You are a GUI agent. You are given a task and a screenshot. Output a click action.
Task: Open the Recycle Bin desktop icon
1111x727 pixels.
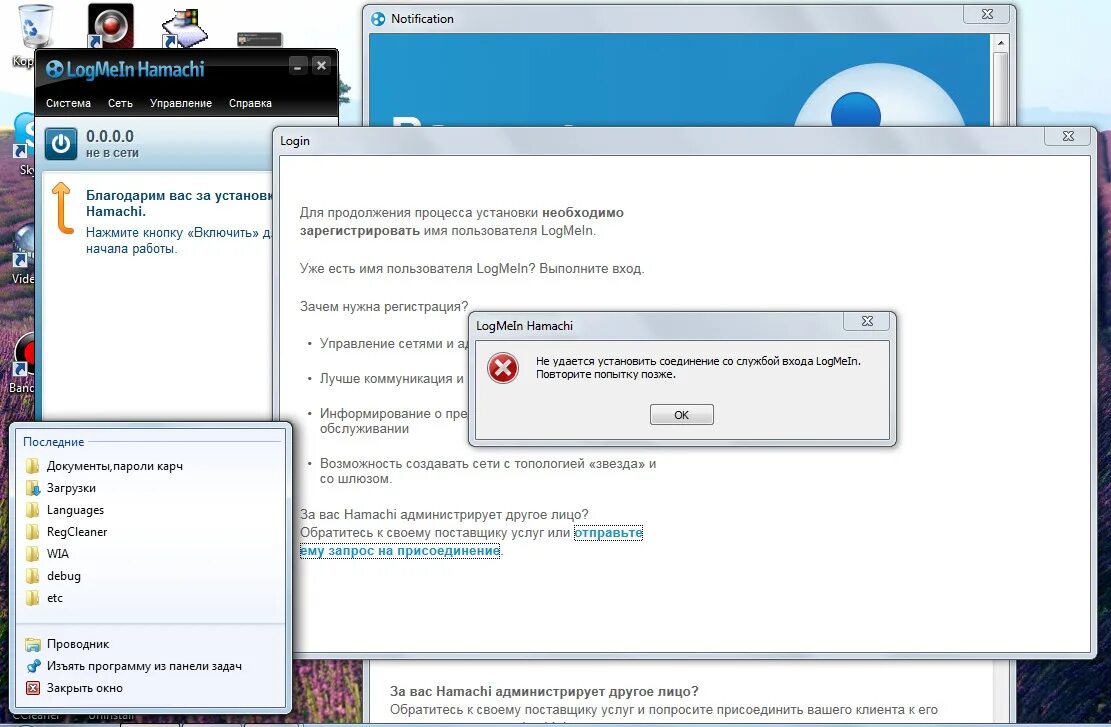coord(33,27)
